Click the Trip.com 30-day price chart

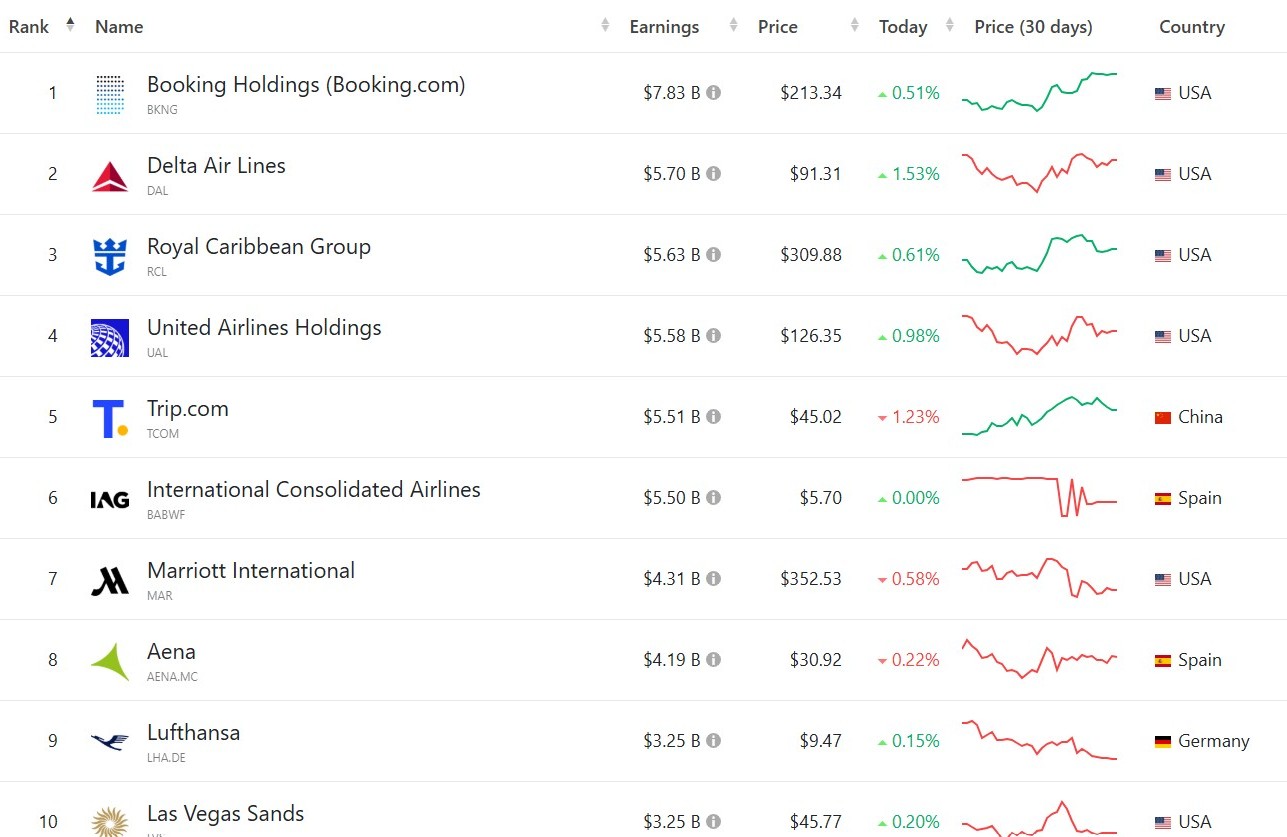(x=1040, y=416)
